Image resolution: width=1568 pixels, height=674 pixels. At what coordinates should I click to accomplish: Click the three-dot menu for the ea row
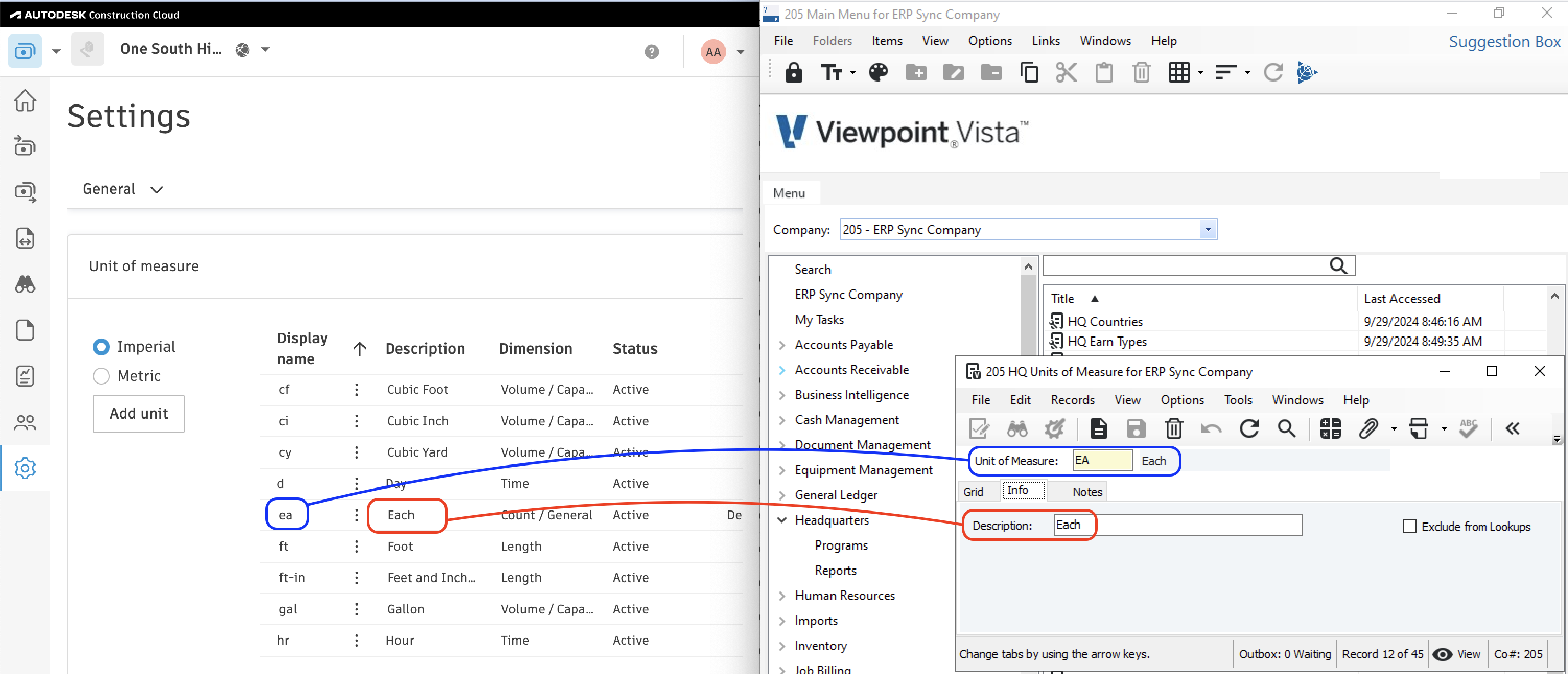click(x=357, y=515)
